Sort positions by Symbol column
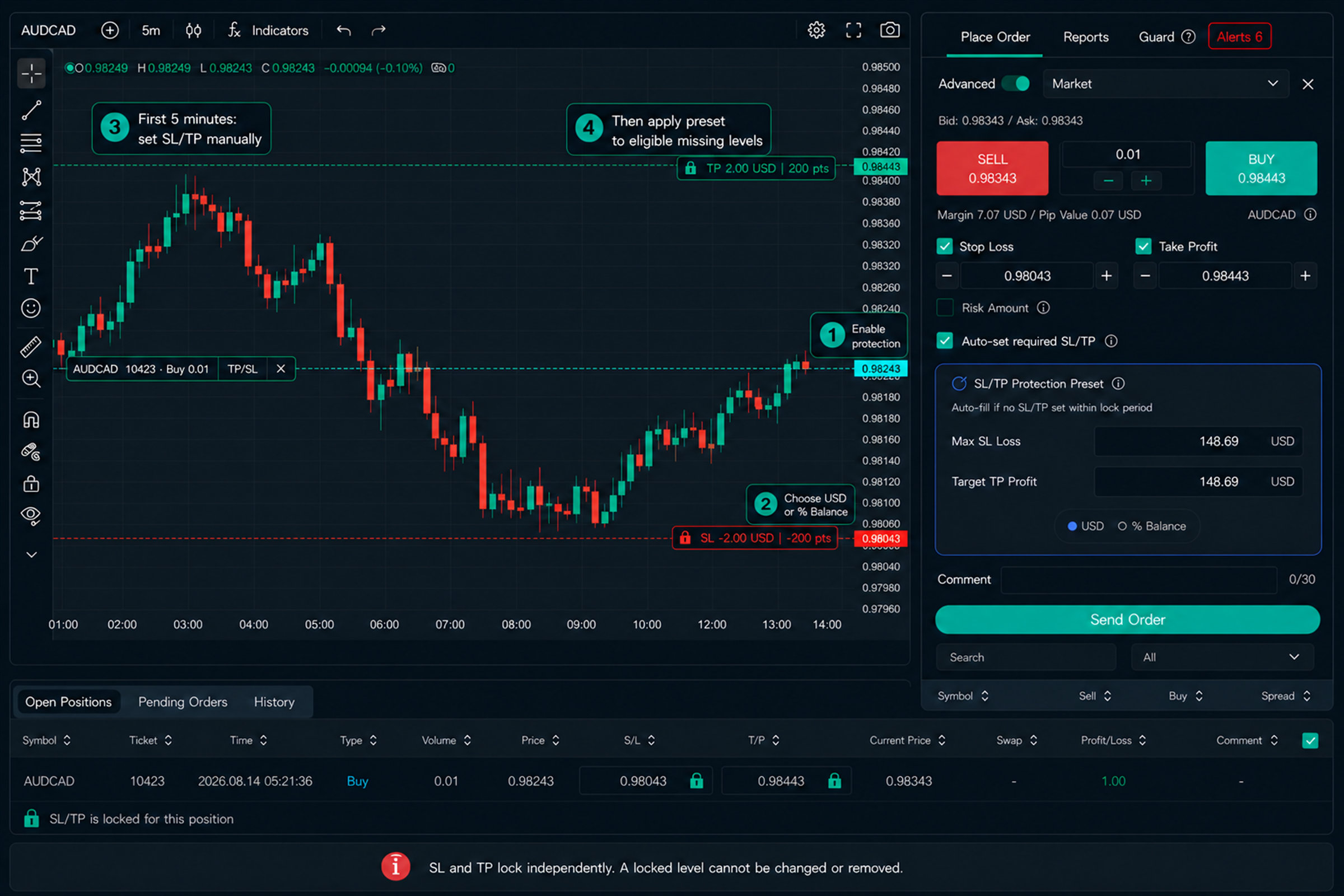Screen dimensions: 1344x896 click(46, 740)
